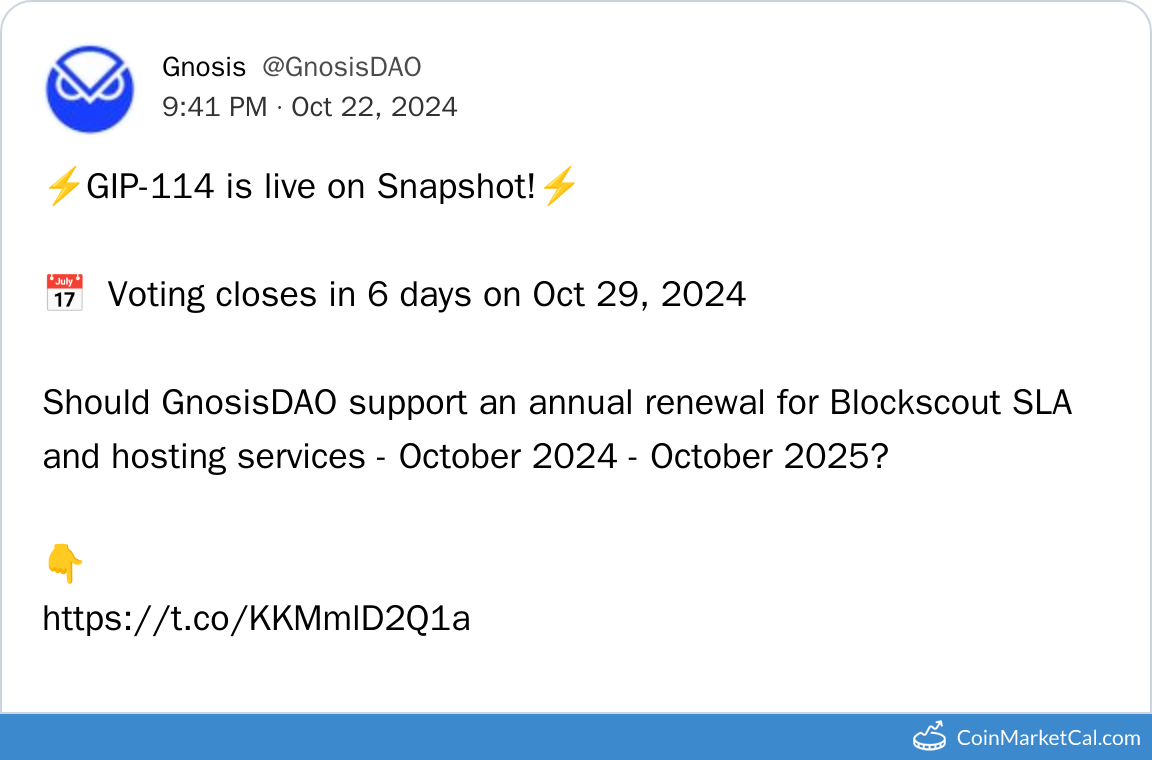Click the "Blockscout SLA" text
1152x760 pixels.
tap(950, 402)
